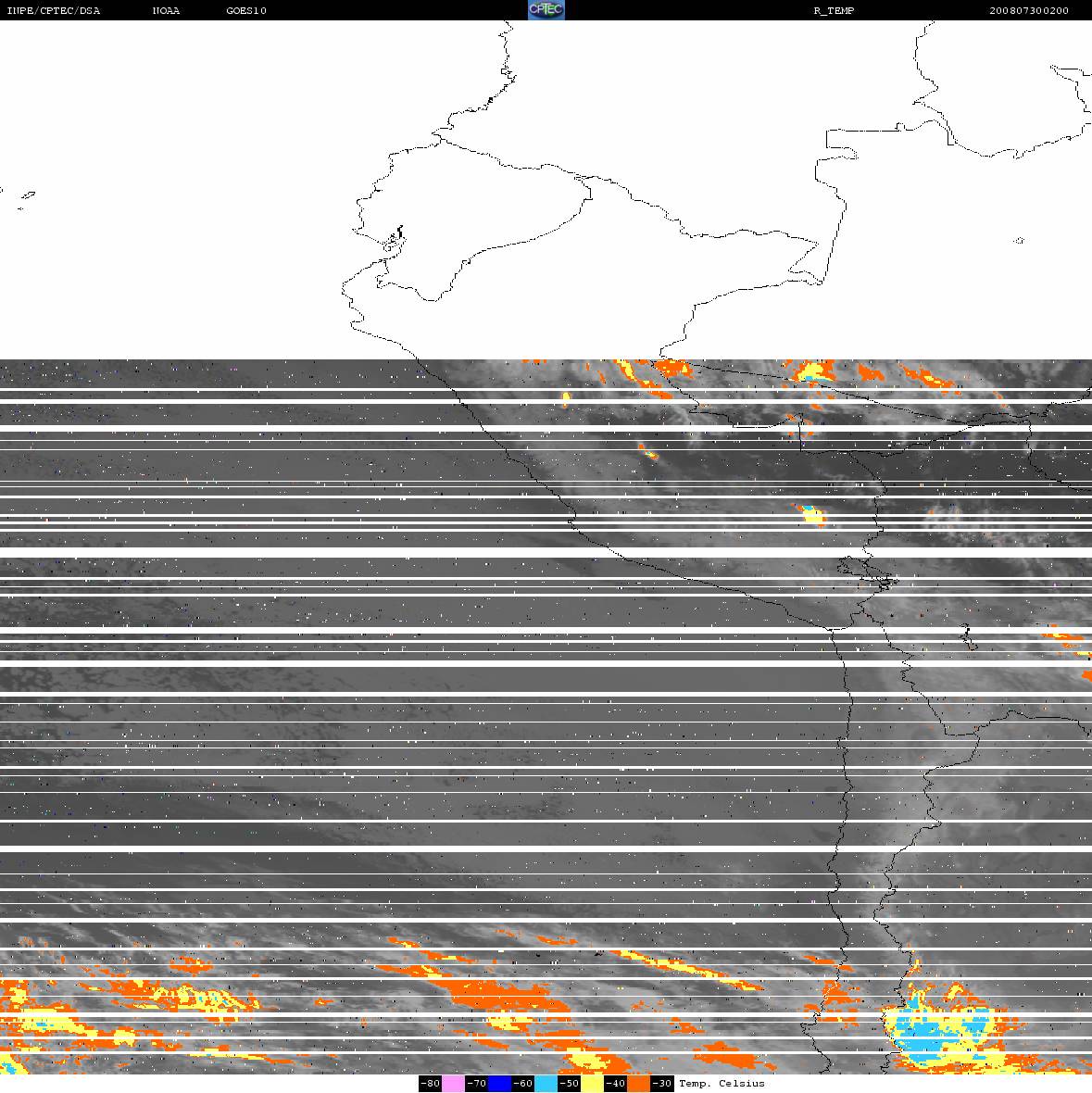The width and height of the screenshot is (1092, 1093).
Task: Select the yellow legend color swatch
Action: [593, 1083]
